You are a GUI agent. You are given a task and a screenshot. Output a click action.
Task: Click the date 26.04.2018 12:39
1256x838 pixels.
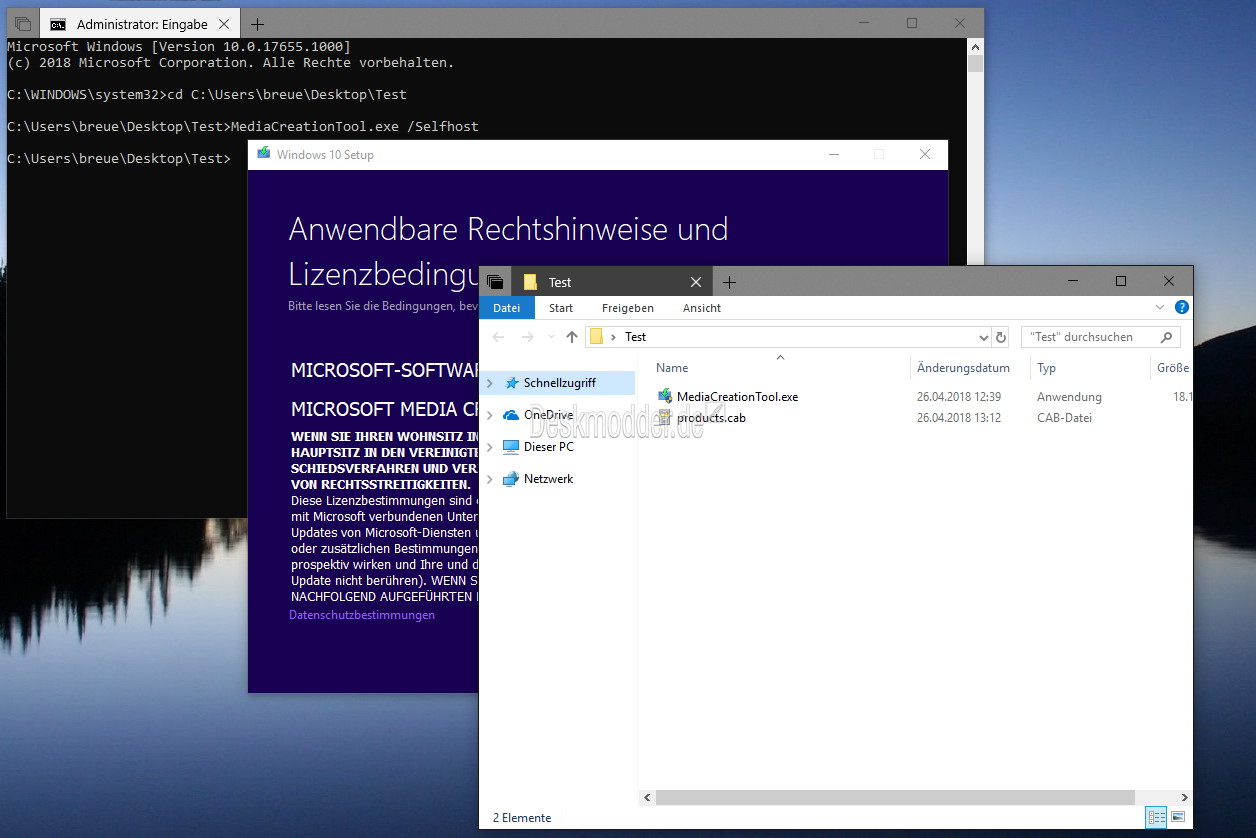(959, 397)
